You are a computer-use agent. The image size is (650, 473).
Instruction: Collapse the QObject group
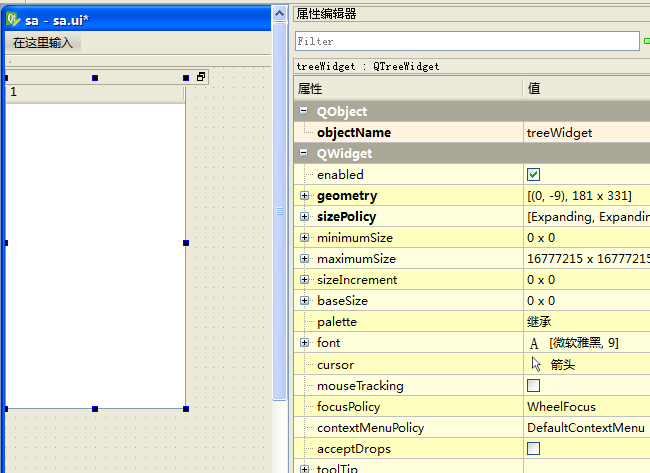pyautogui.click(x=304, y=112)
